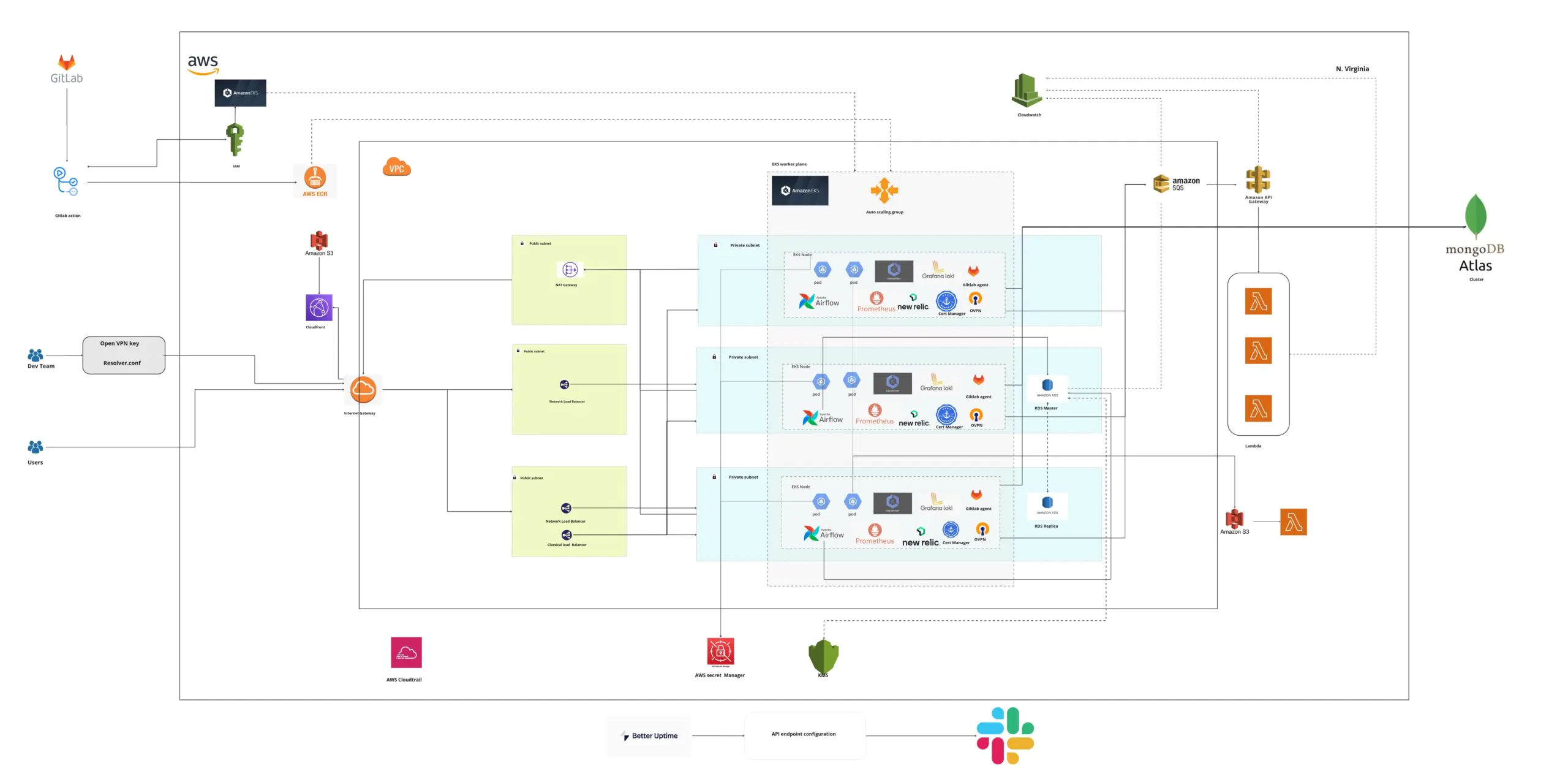
Task: Select the Auto scaling group icon
Action: click(884, 191)
